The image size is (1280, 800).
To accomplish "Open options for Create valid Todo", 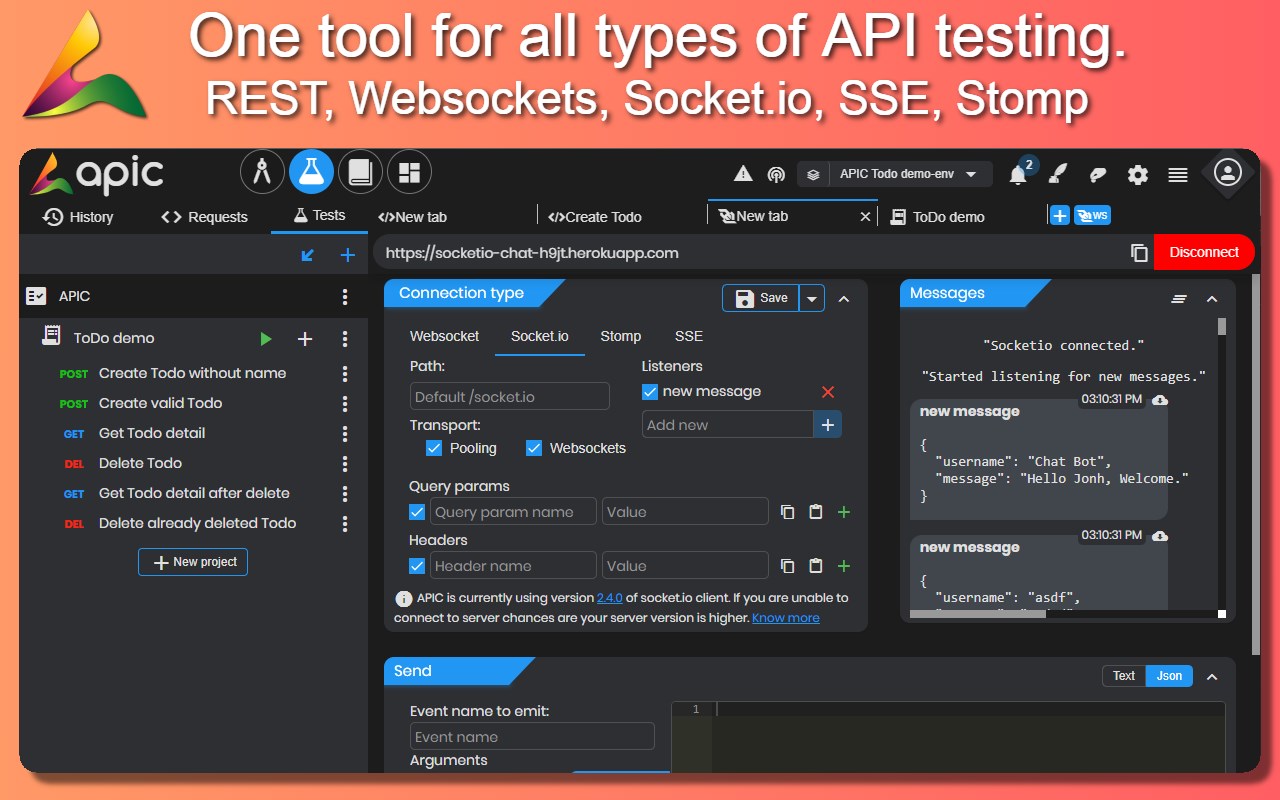I will click(345, 404).
